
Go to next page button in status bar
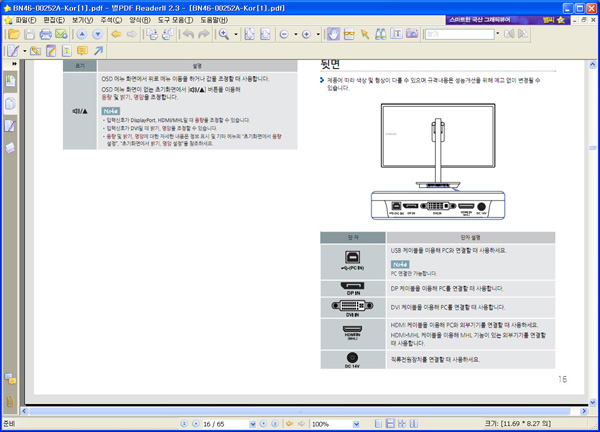[x=265, y=424]
